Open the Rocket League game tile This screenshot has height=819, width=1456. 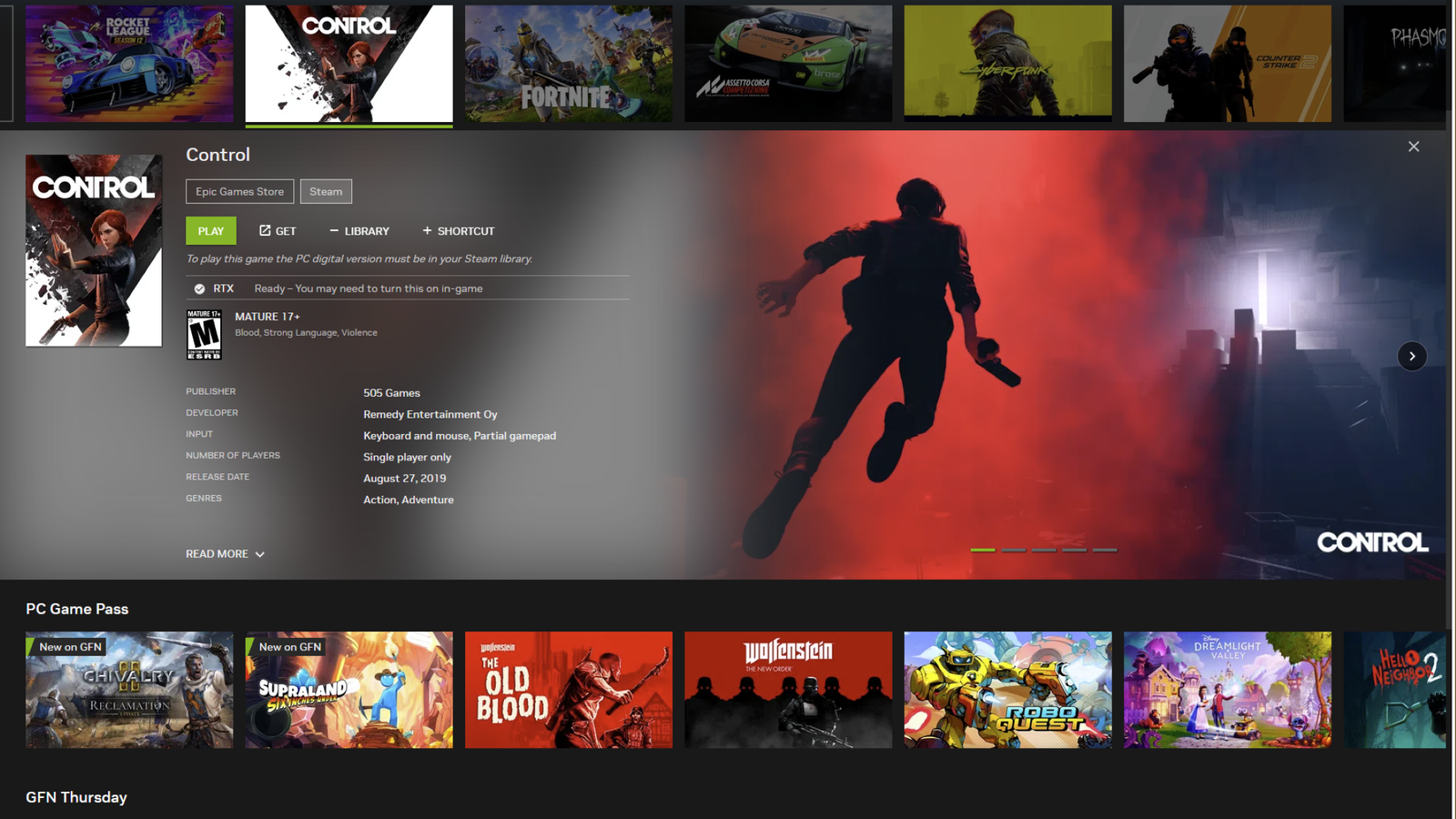pos(129,64)
